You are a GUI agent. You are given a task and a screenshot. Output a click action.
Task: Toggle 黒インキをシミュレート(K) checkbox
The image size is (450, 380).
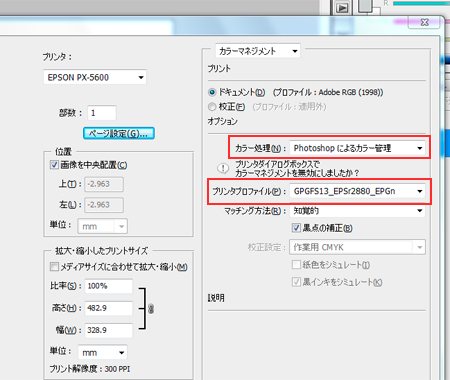tap(296, 282)
